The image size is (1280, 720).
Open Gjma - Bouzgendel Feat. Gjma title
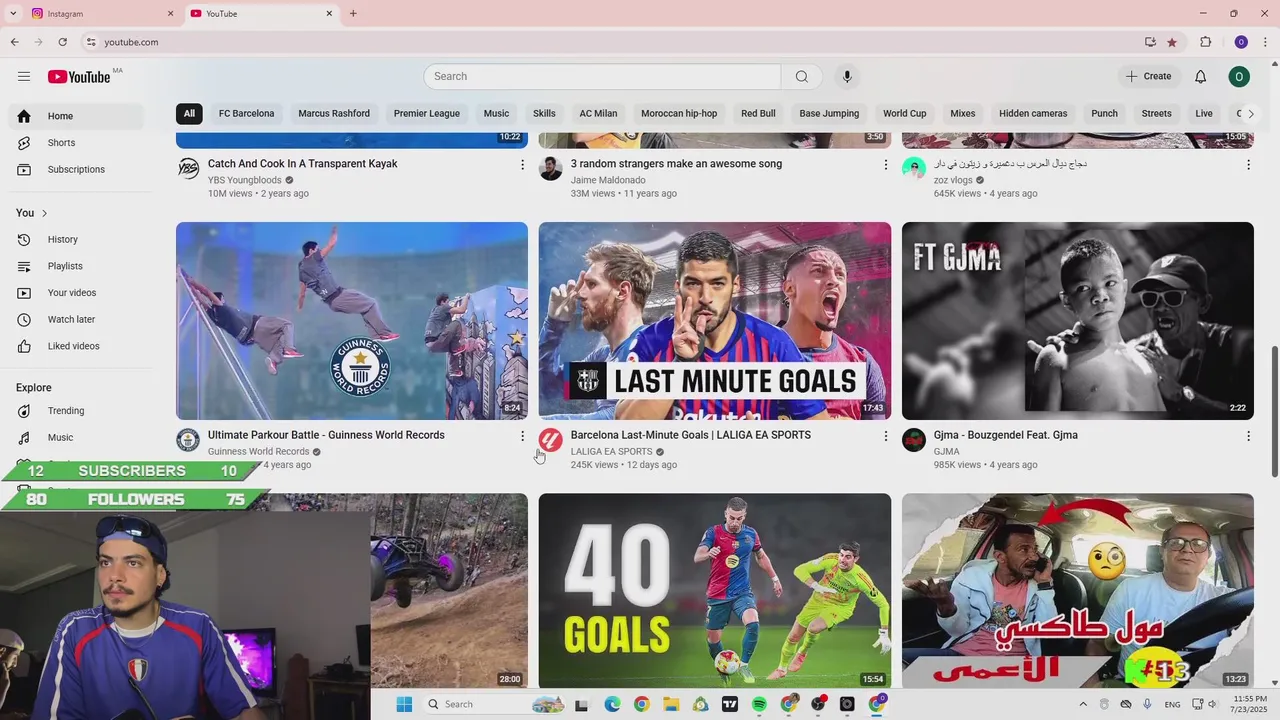point(1006,435)
